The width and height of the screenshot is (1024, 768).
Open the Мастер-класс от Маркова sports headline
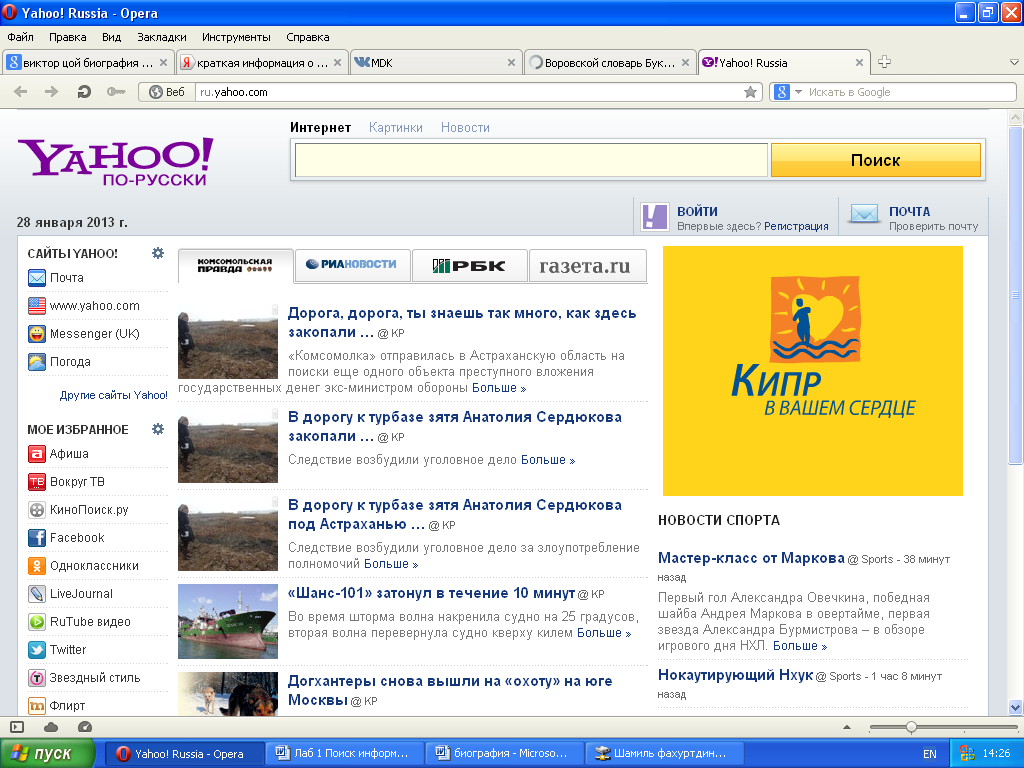pyautogui.click(x=751, y=558)
